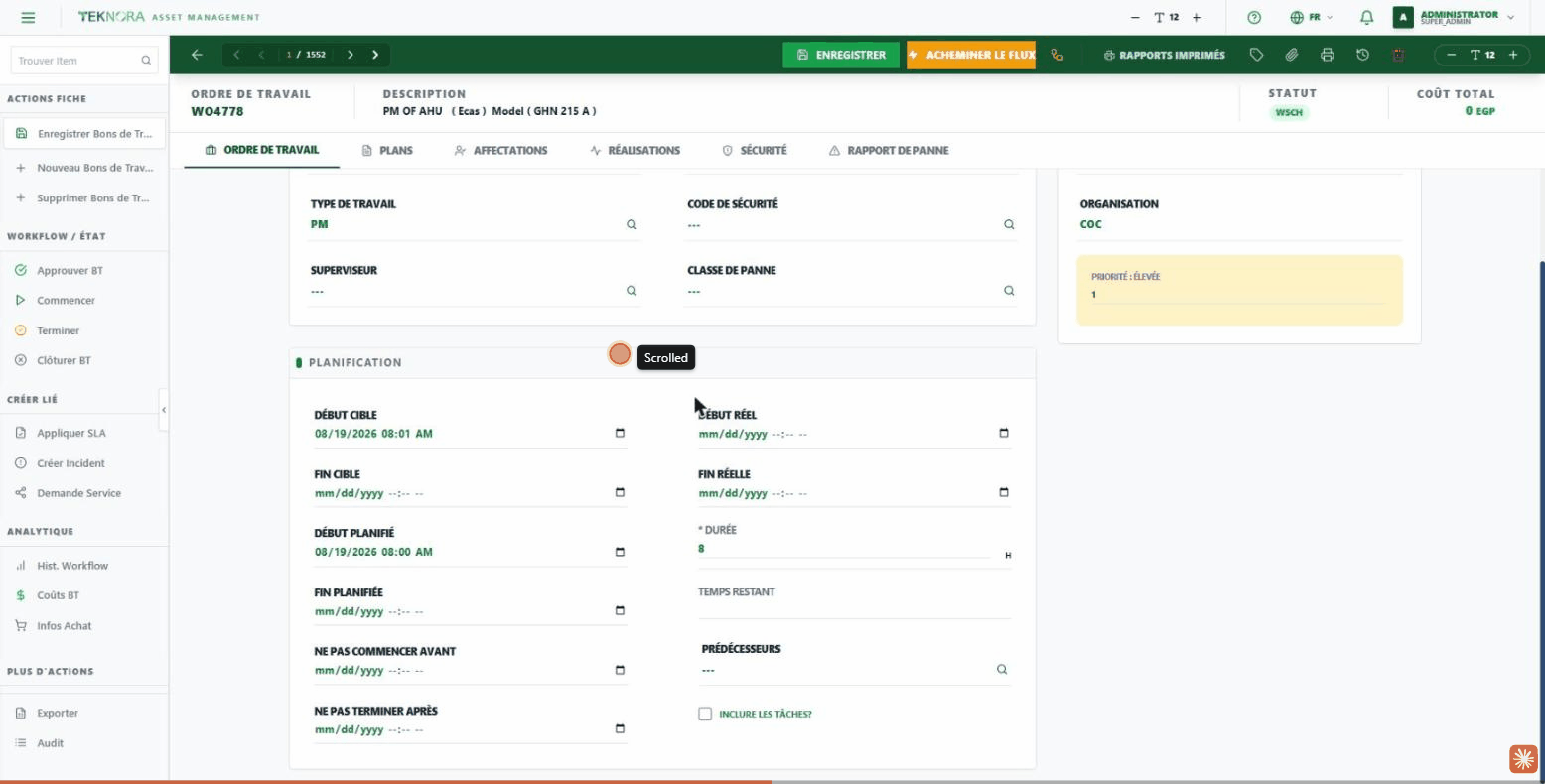This screenshot has width=1545, height=784.
Task: Select Terminer workflow action
Action: pyautogui.click(x=84, y=330)
